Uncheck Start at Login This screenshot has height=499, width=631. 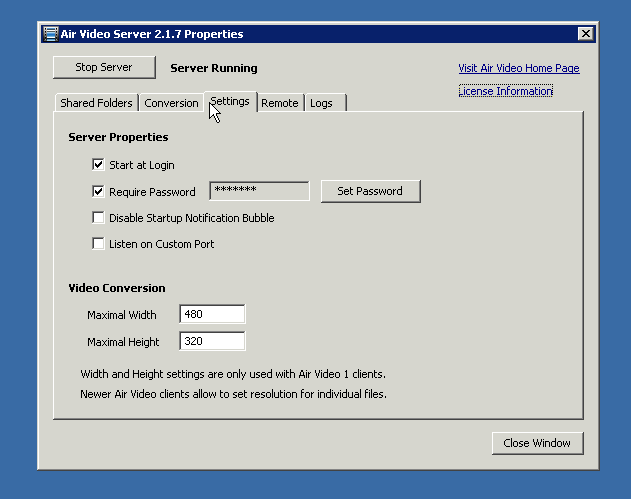tap(98, 165)
